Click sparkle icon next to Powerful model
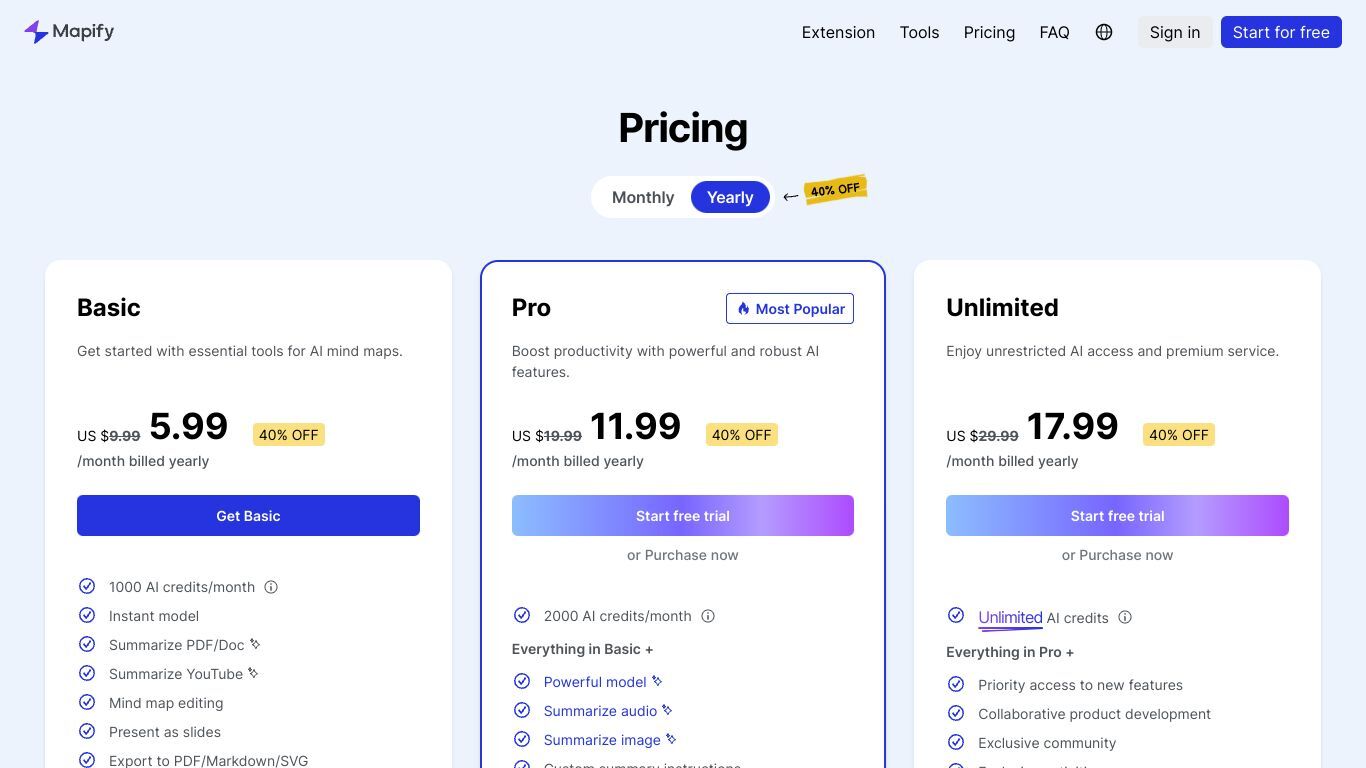 (x=657, y=681)
